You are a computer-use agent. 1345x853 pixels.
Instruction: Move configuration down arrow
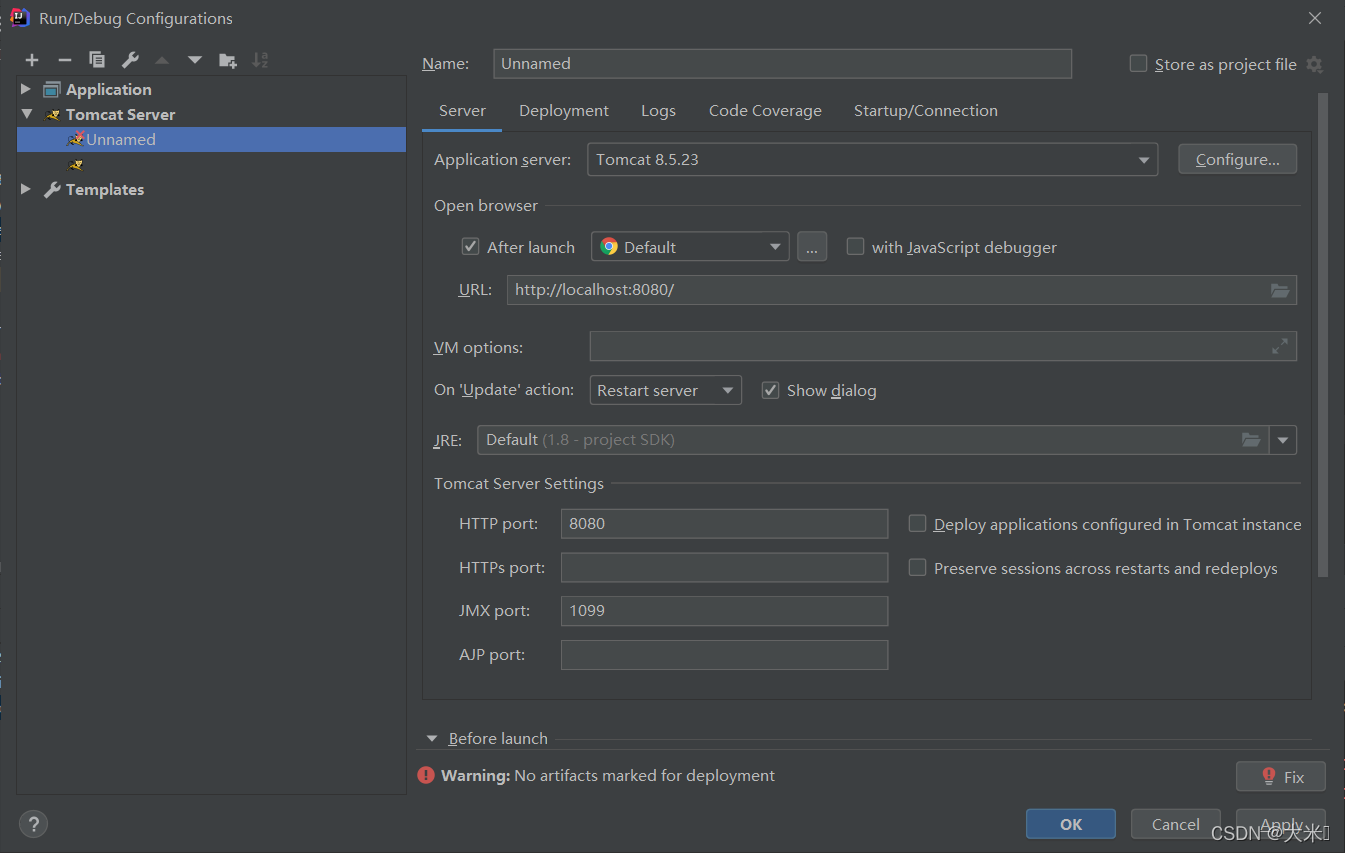[x=195, y=60]
